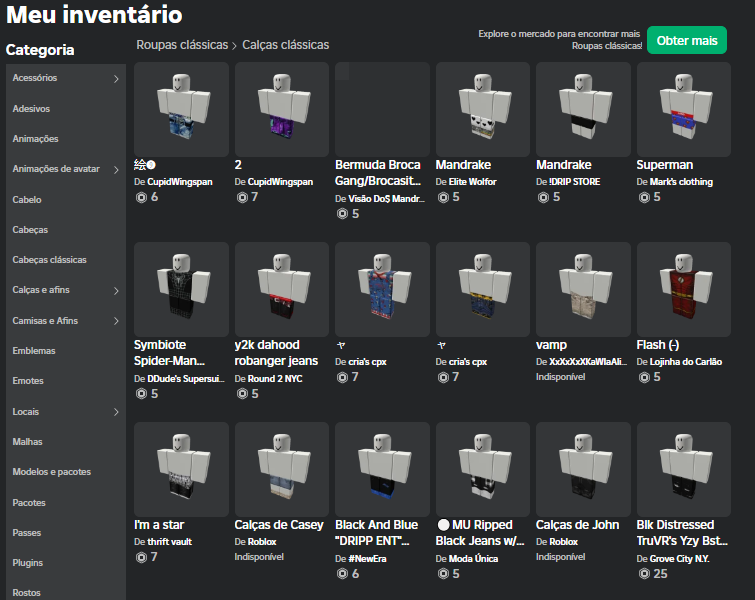Open creator DDude's Supersui... link
The height and width of the screenshot is (600, 755).
(x=186, y=378)
